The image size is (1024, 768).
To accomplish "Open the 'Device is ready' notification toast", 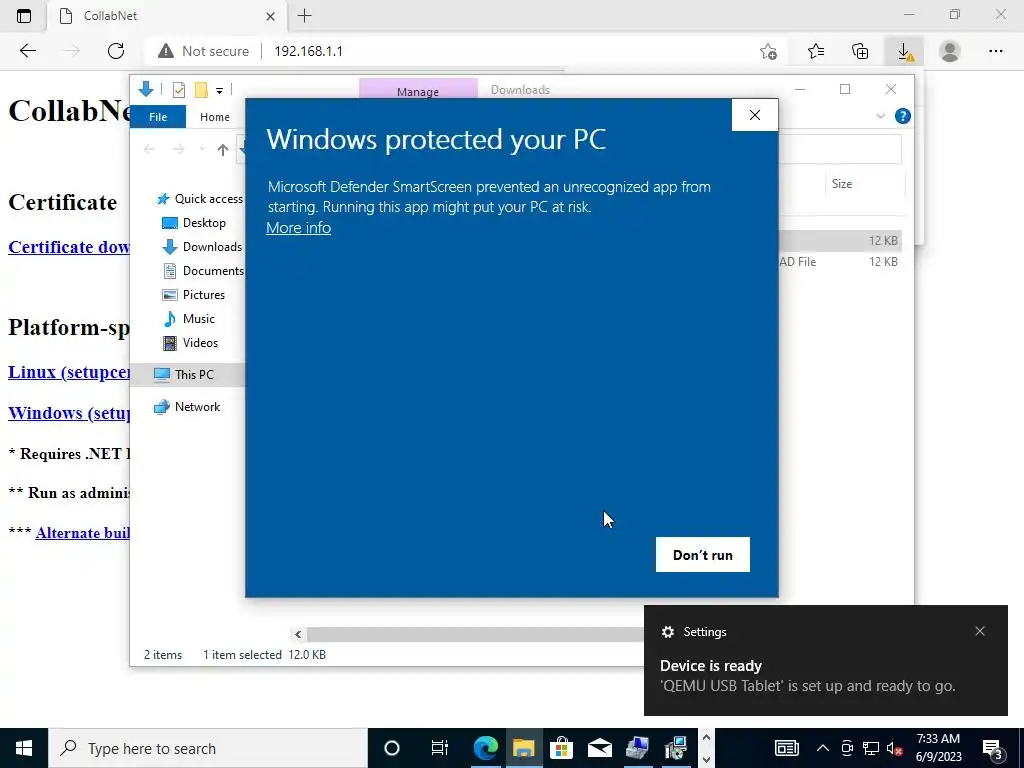I will click(825, 660).
